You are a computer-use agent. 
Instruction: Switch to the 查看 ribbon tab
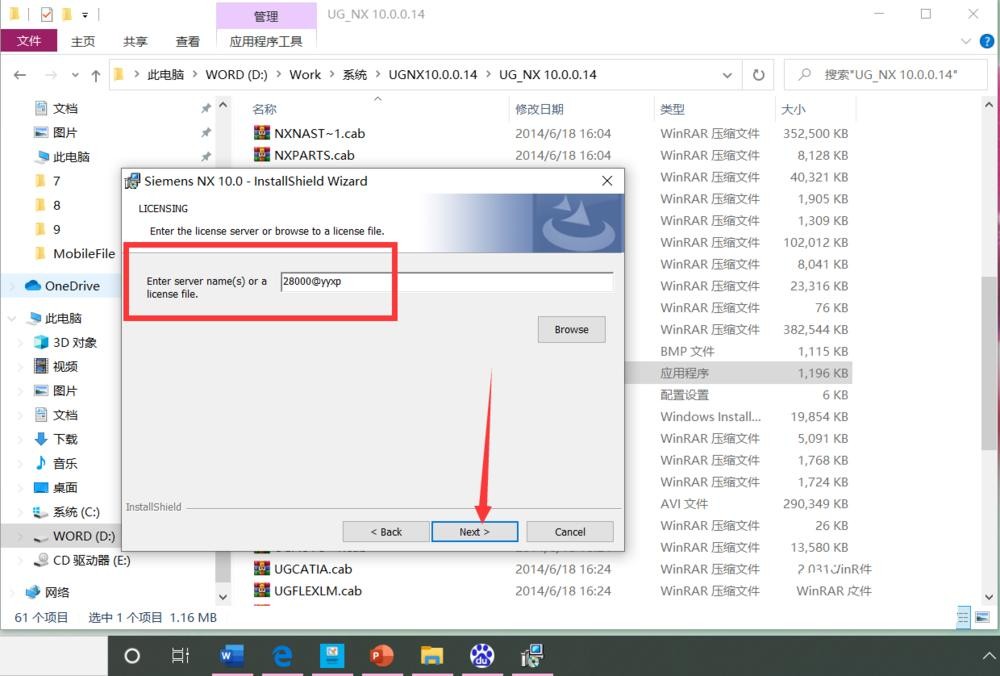click(187, 41)
